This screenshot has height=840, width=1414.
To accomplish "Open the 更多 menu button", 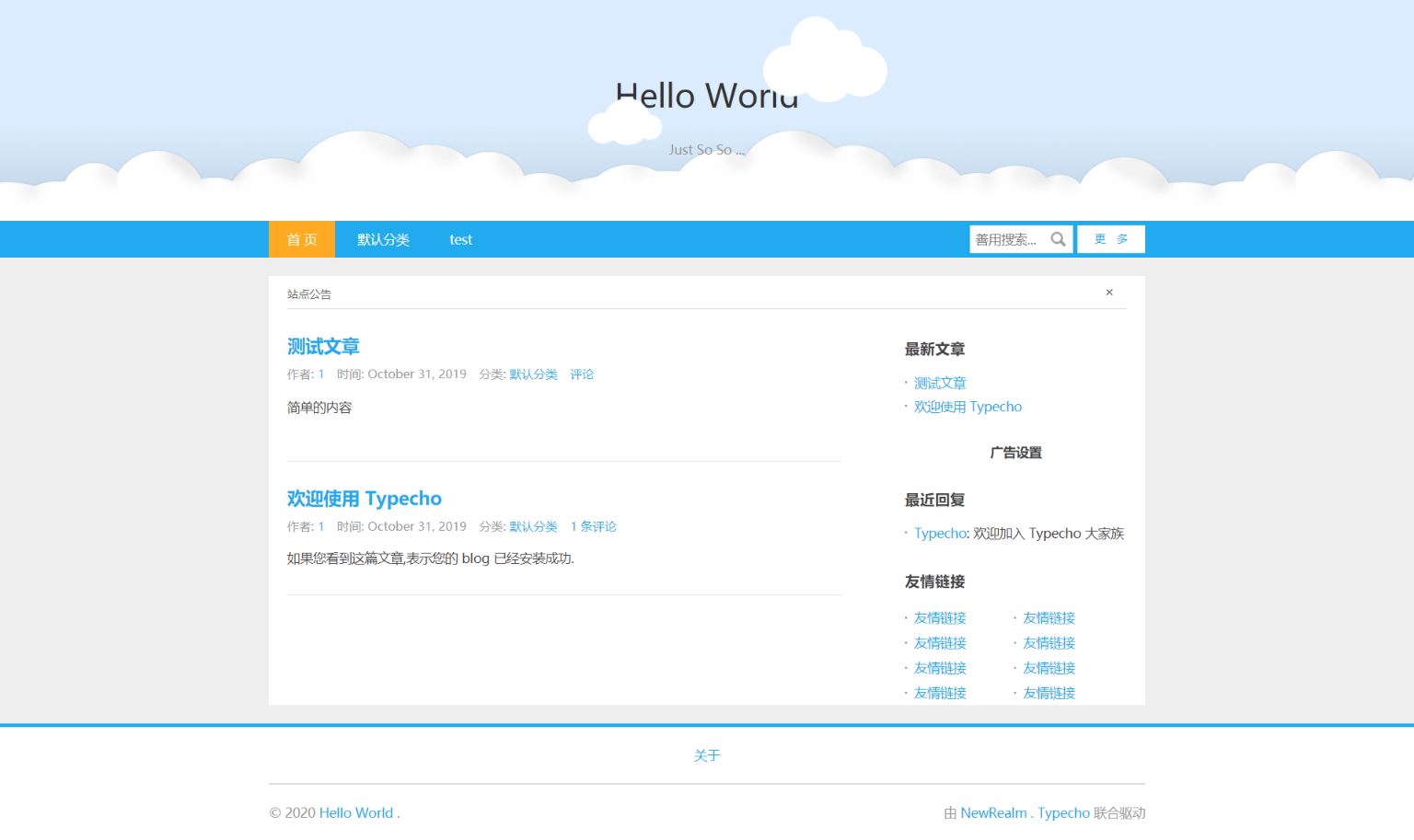I will 1111,239.
